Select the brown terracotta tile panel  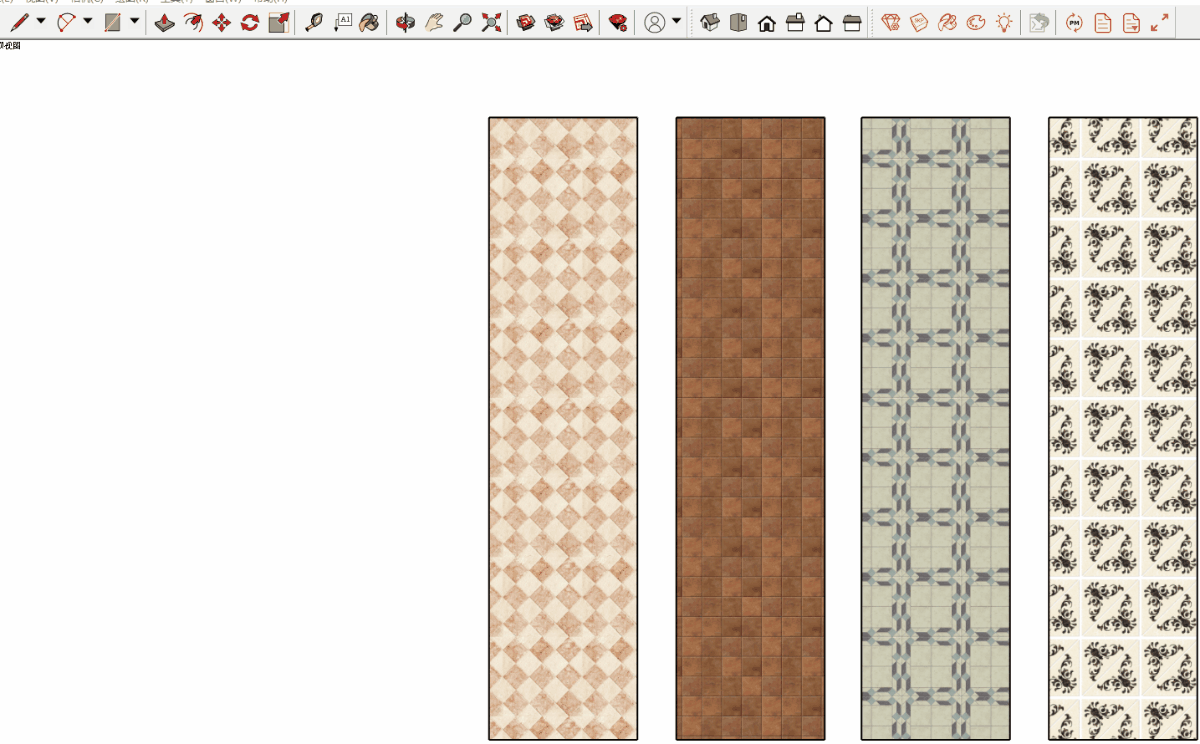click(x=750, y=428)
